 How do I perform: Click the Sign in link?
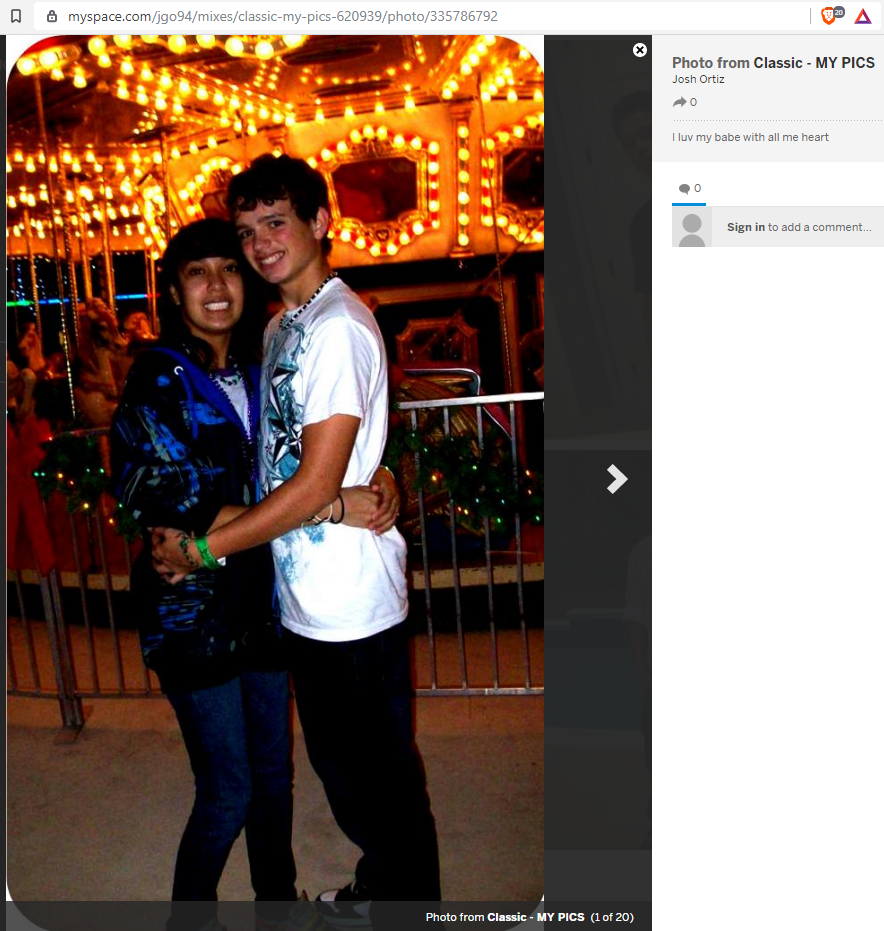pos(746,227)
